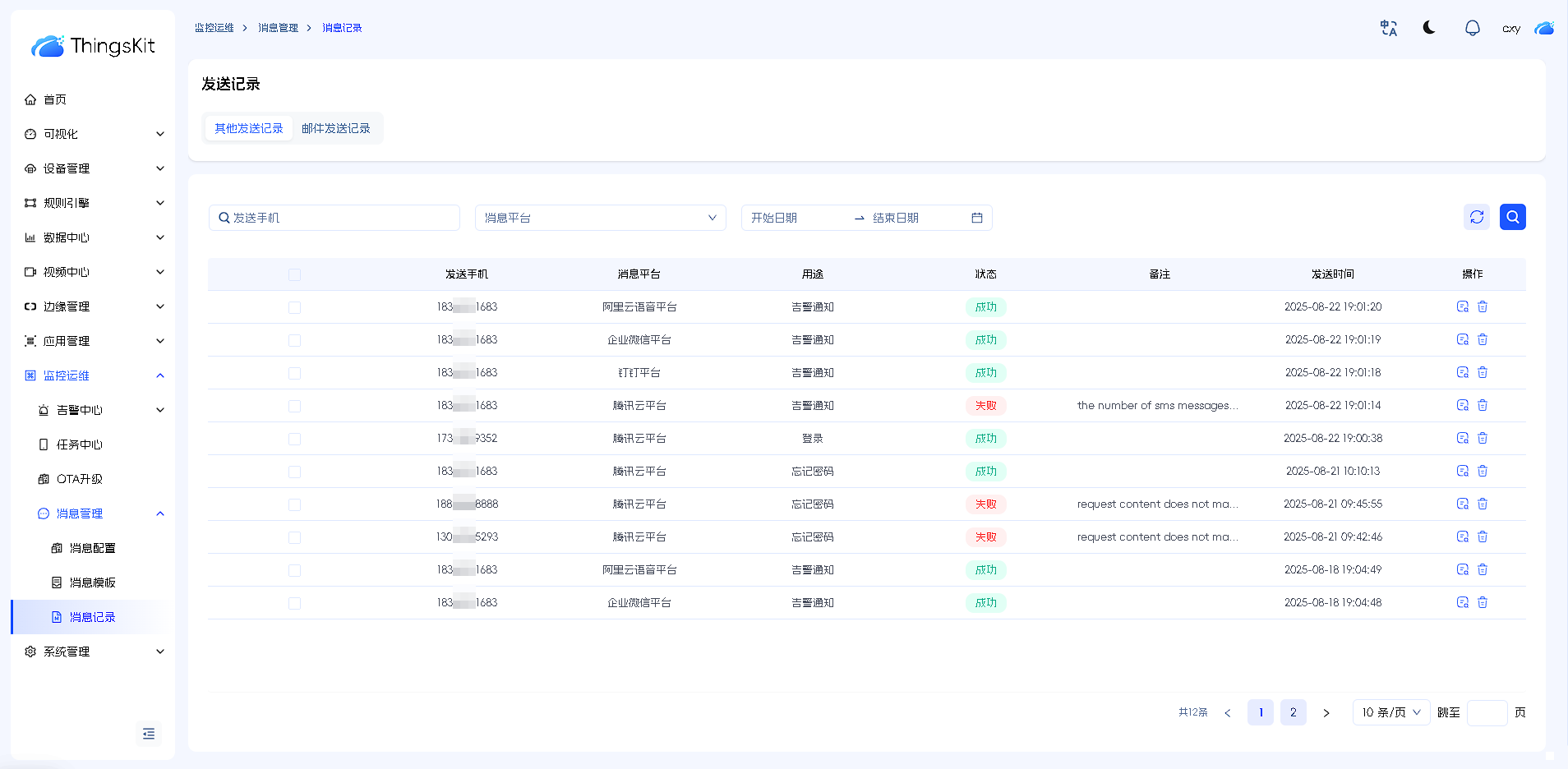The image size is (1568, 769).
Task: Toggle dark mode moon icon
Action: click(1429, 28)
